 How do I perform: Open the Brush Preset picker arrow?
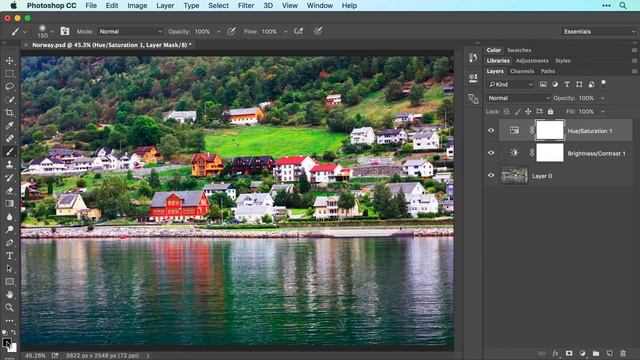tap(52, 31)
